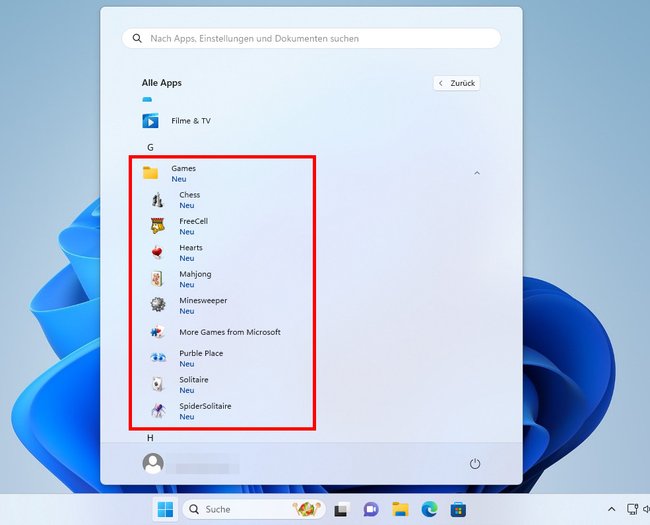650x525 pixels.
Task: Open the power options button
Action: tap(475, 464)
